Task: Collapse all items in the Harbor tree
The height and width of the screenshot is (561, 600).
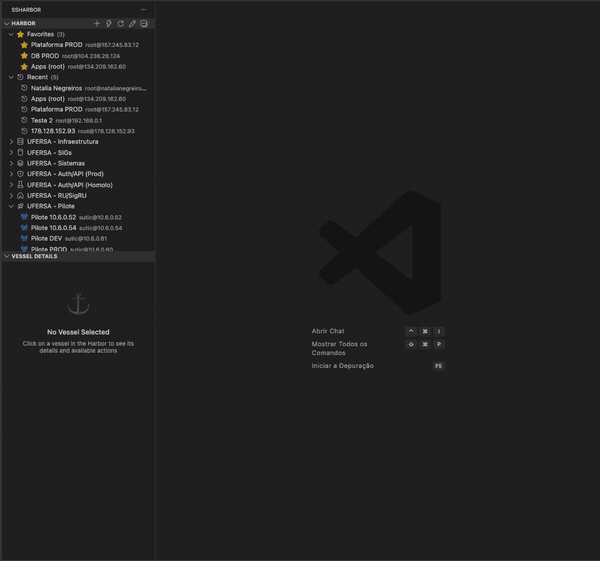Action: (144, 24)
